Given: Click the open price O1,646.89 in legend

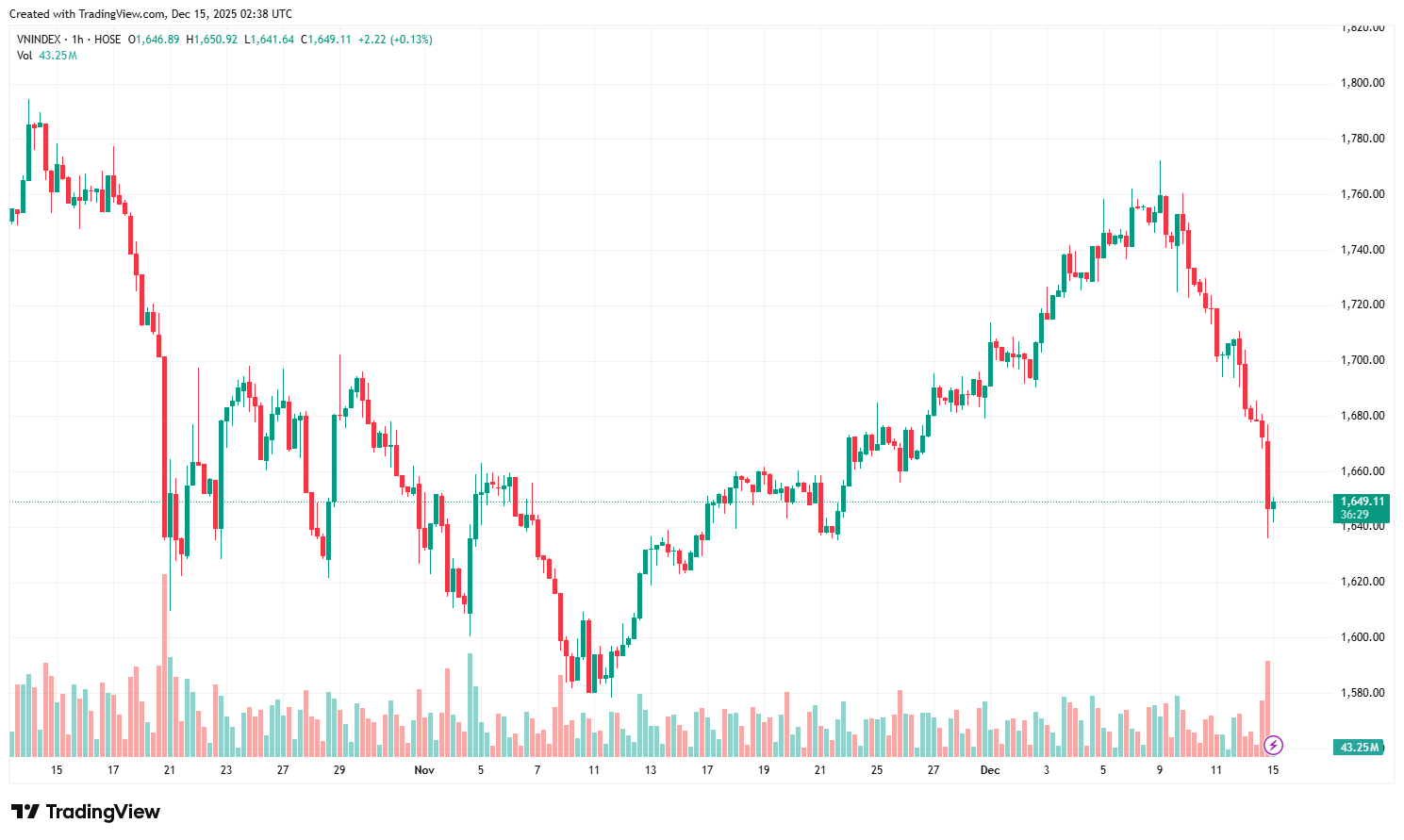Looking at the screenshot, I should pos(154,40).
